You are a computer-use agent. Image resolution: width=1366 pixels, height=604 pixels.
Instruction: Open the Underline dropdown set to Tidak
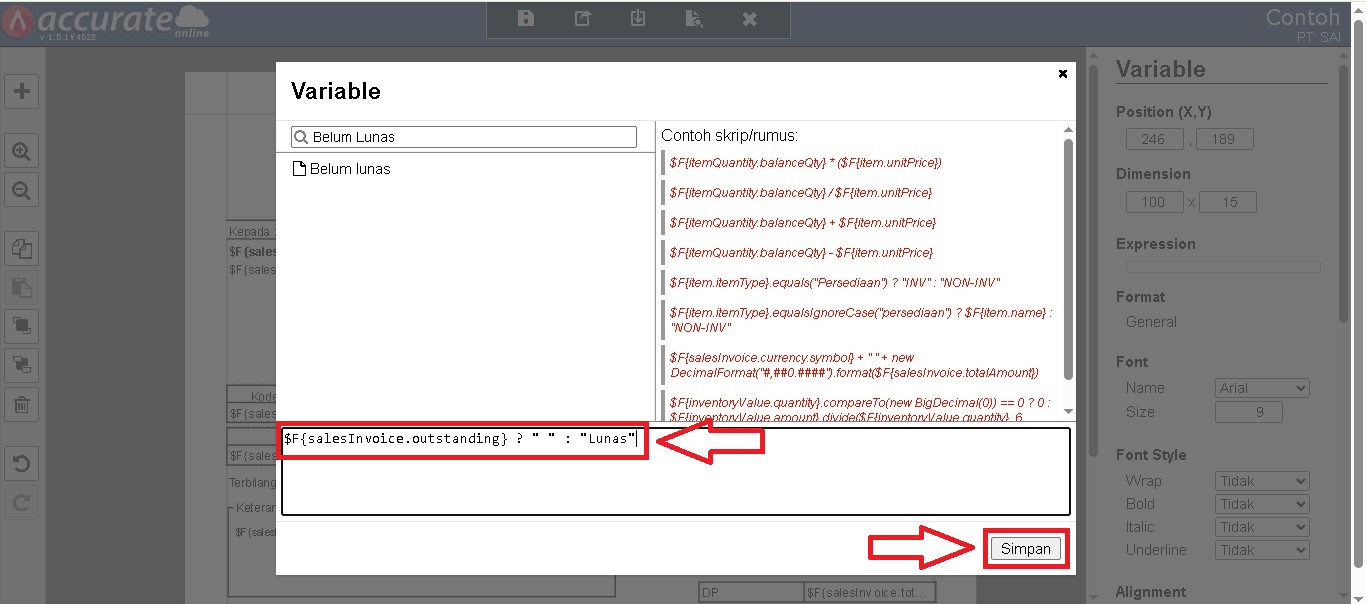tap(1262, 550)
